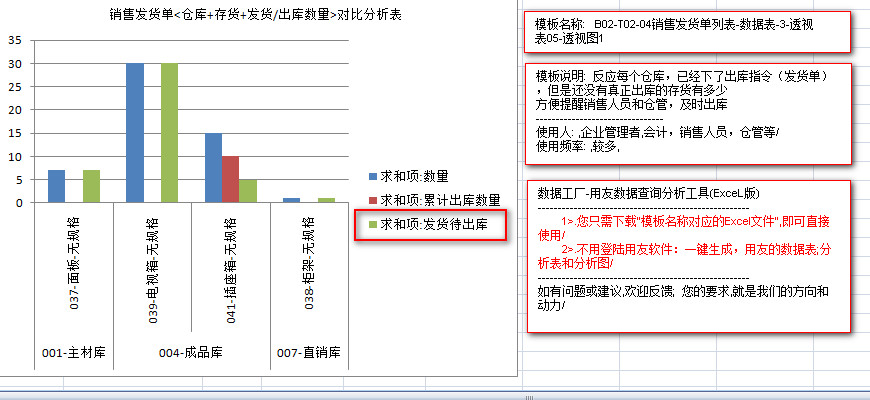Select the 模板说明 description text box
The height and width of the screenshot is (400, 870).
pos(687,112)
